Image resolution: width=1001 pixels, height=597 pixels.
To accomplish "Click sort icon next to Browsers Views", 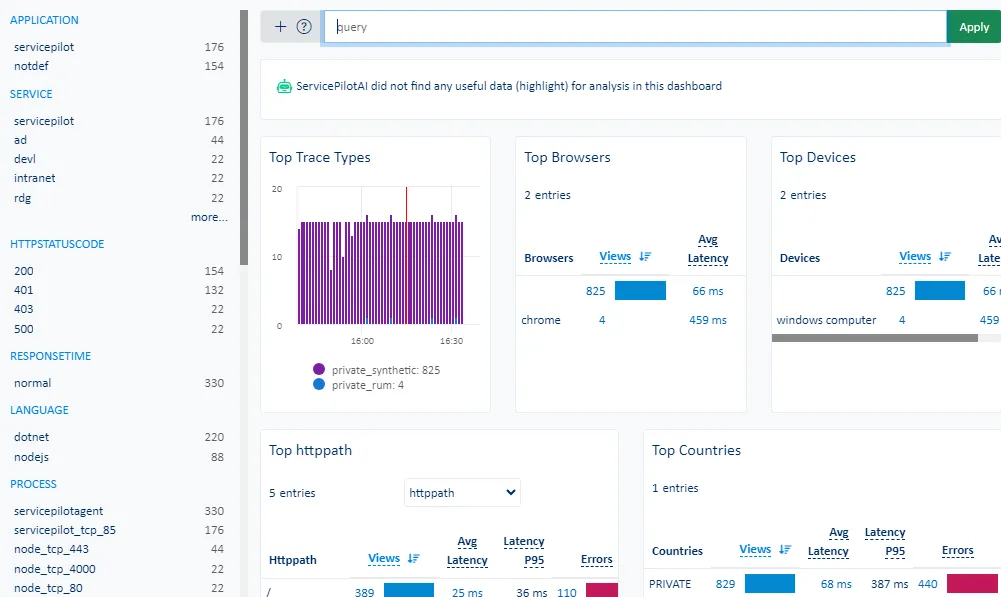I will pyautogui.click(x=645, y=257).
